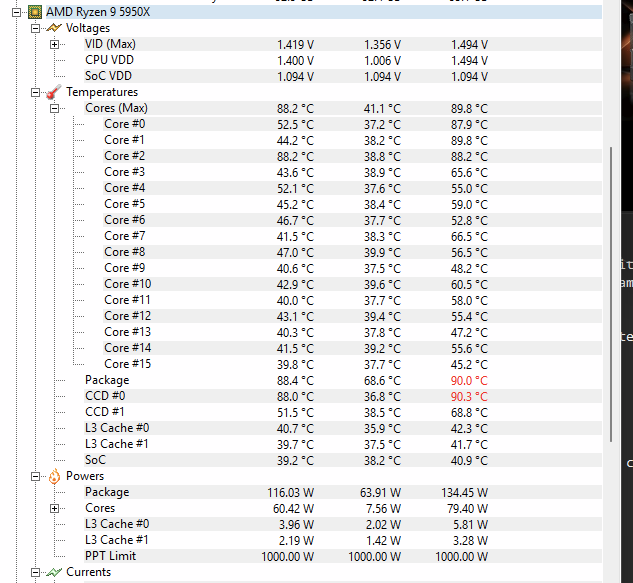Select the Package power row
The image size is (633, 583).
343,492
